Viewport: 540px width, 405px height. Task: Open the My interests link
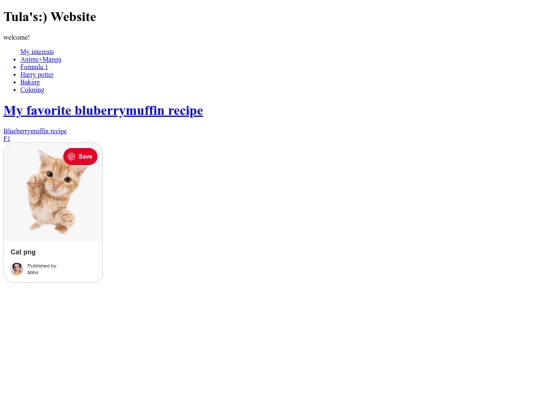[37, 52]
